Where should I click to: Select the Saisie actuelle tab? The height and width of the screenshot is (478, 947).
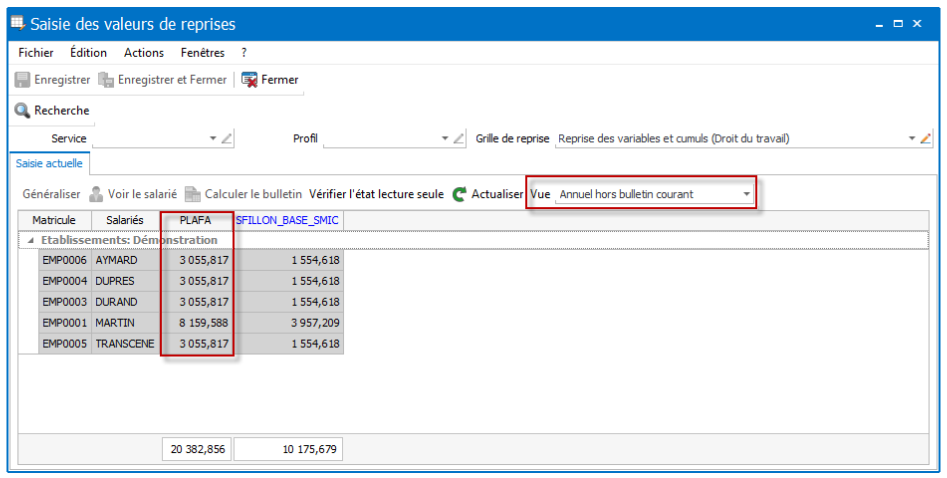coord(49,163)
